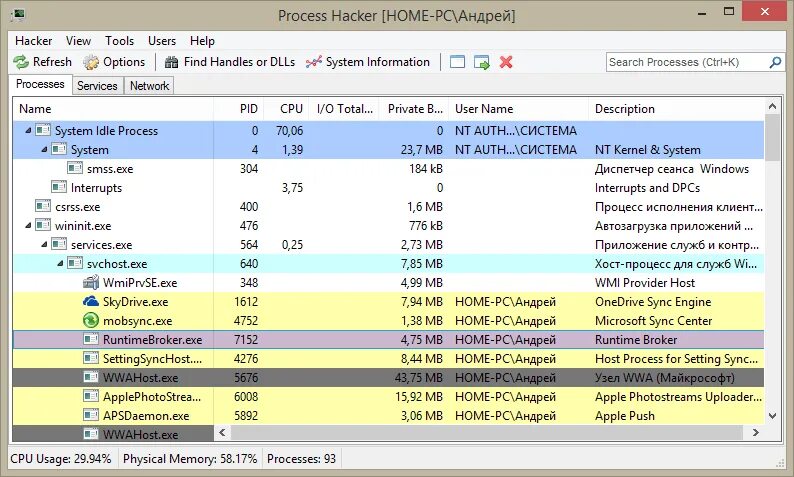Sort by the User Name column header
794x477 pixels.
coord(519,109)
